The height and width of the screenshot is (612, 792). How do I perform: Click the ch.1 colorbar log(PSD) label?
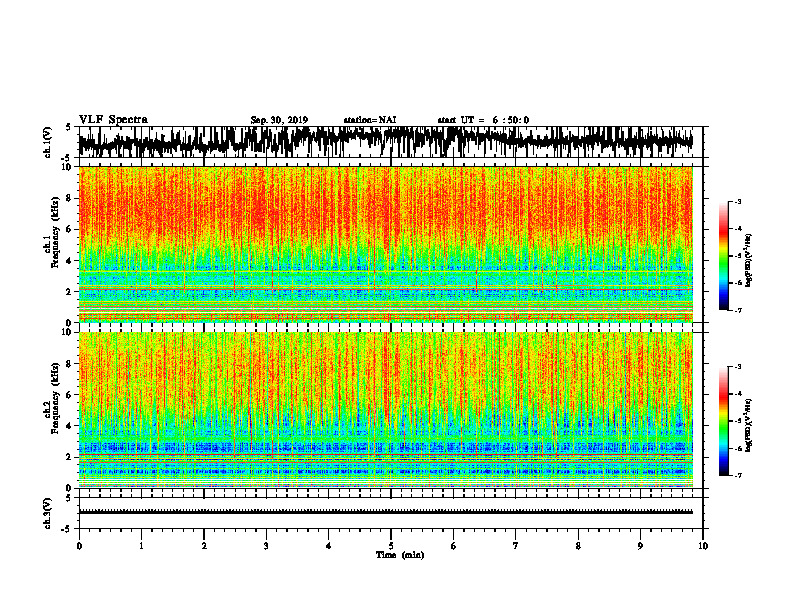coord(749,261)
